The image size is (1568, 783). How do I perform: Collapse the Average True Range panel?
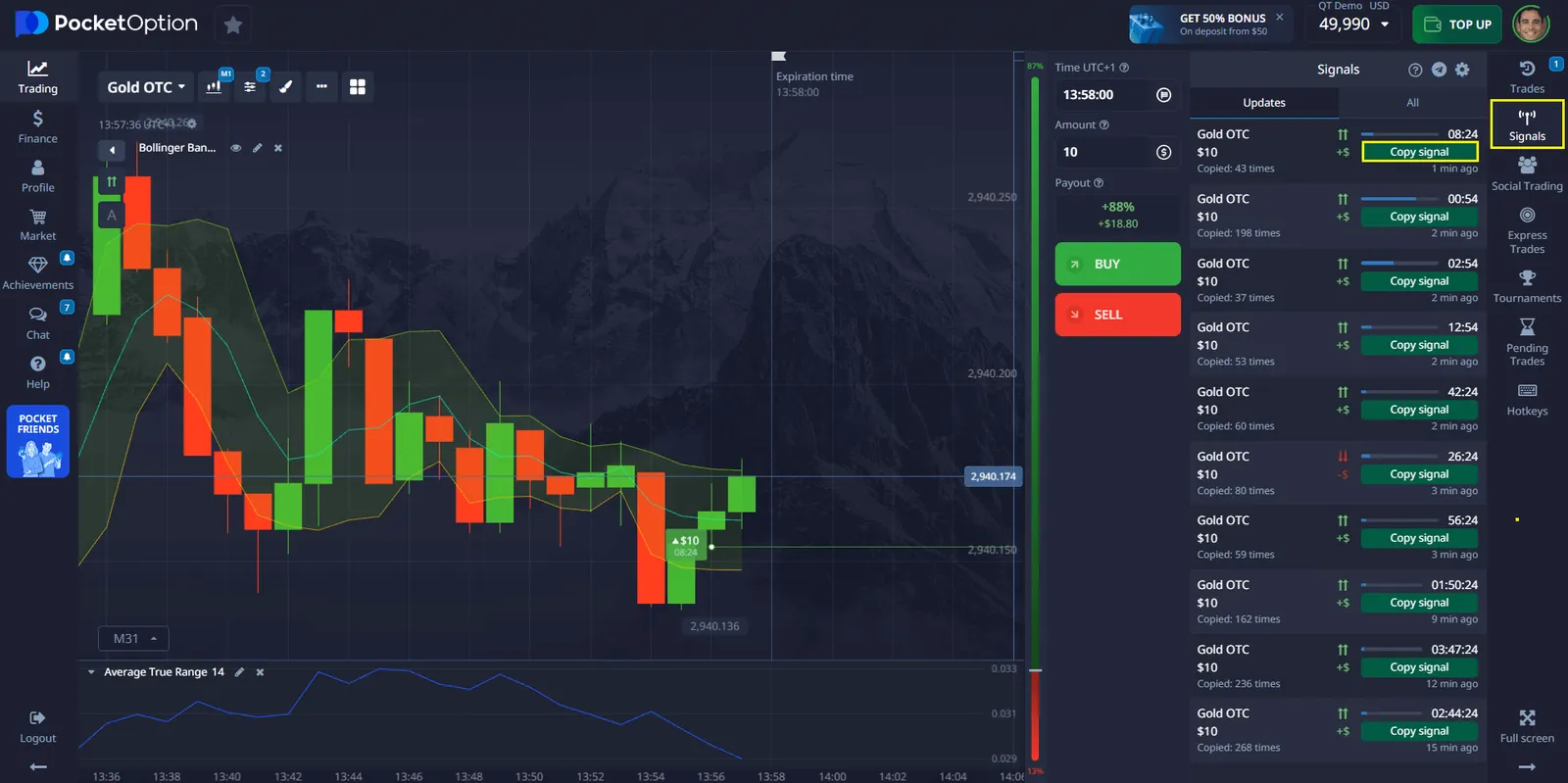[x=91, y=672]
